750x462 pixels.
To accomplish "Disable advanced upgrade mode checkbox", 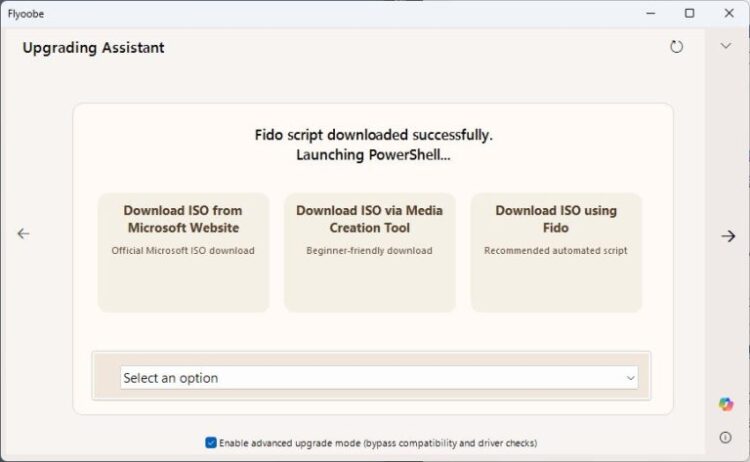I will 211,442.
